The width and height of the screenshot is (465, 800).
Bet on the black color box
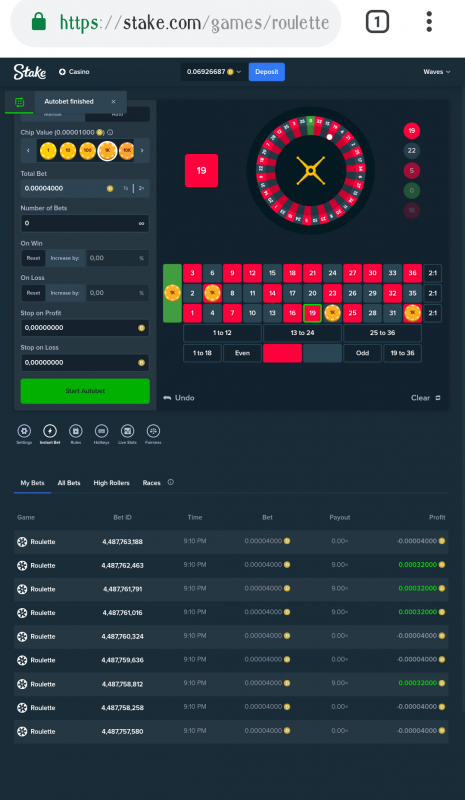[x=322, y=353]
